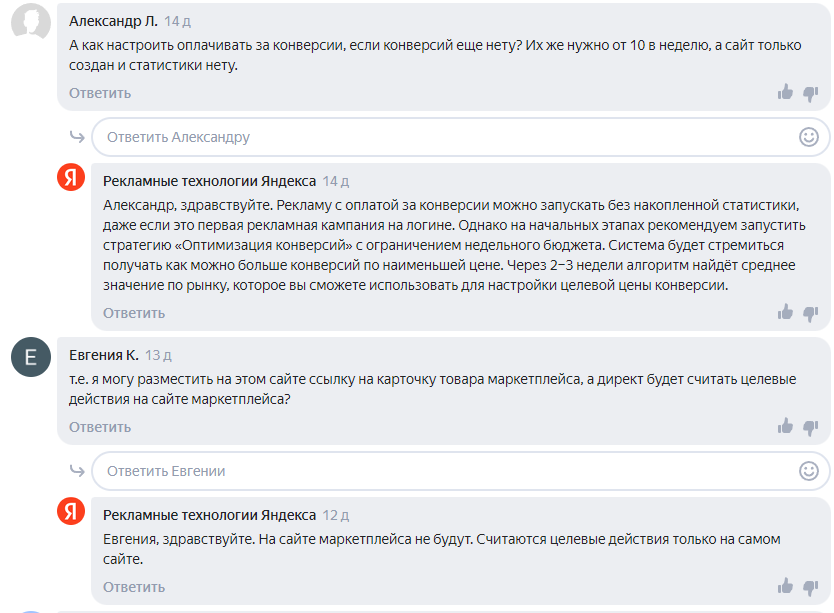Focus the 'Ответить Евгении' input field
The height and width of the screenshot is (613, 834).
tap(440, 471)
